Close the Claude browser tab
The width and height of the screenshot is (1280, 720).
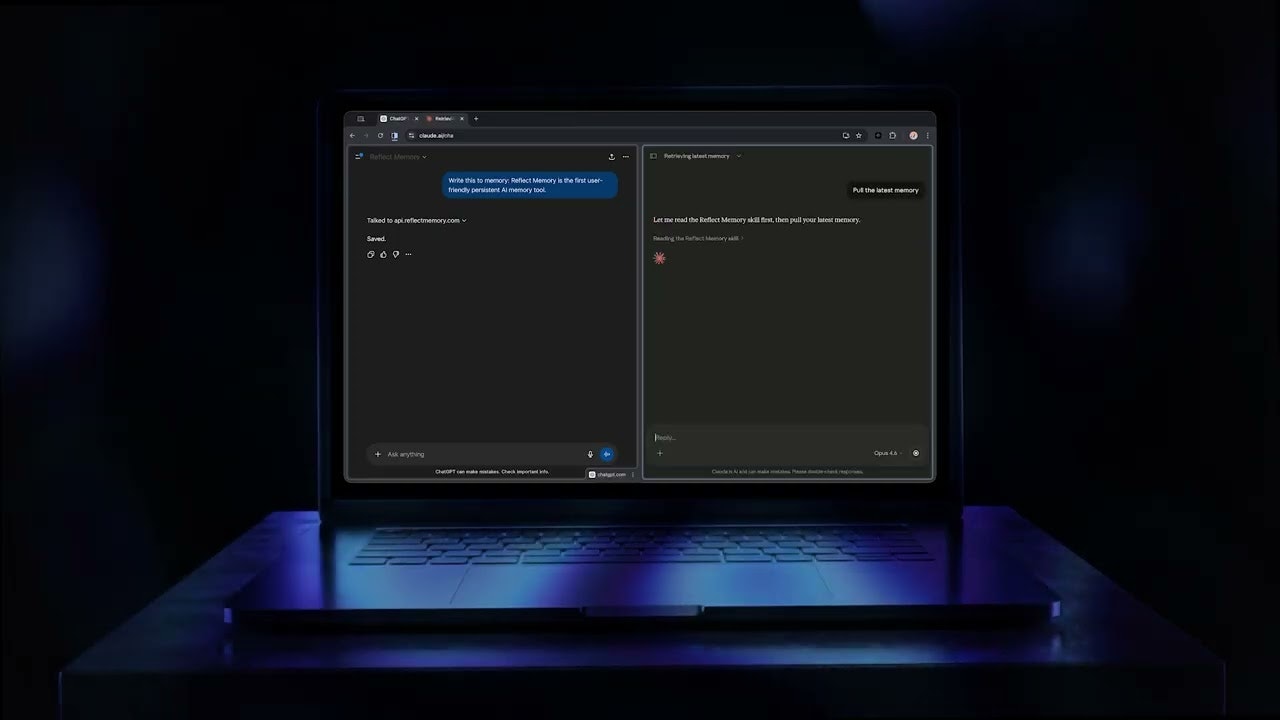click(x=462, y=119)
